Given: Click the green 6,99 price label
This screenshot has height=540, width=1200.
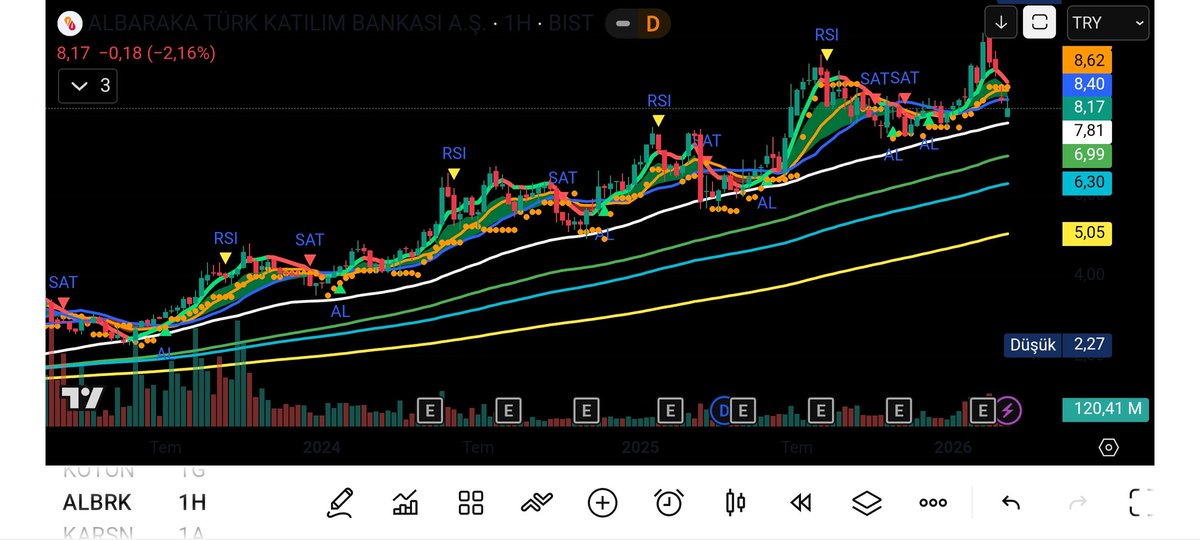Looking at the screenshot, I should point(1088,155).
